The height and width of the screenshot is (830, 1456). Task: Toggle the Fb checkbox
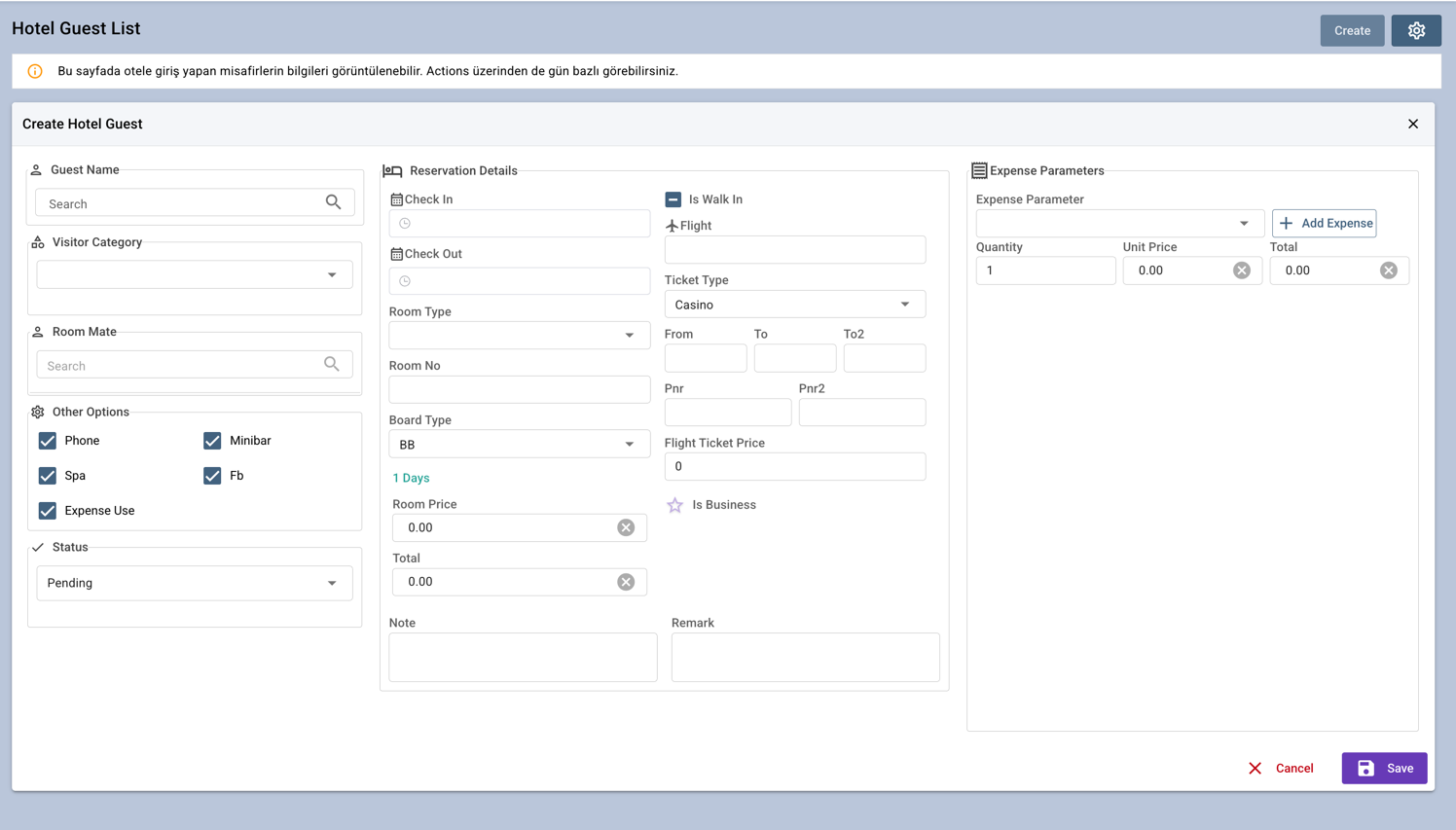[x=212, y=476]
